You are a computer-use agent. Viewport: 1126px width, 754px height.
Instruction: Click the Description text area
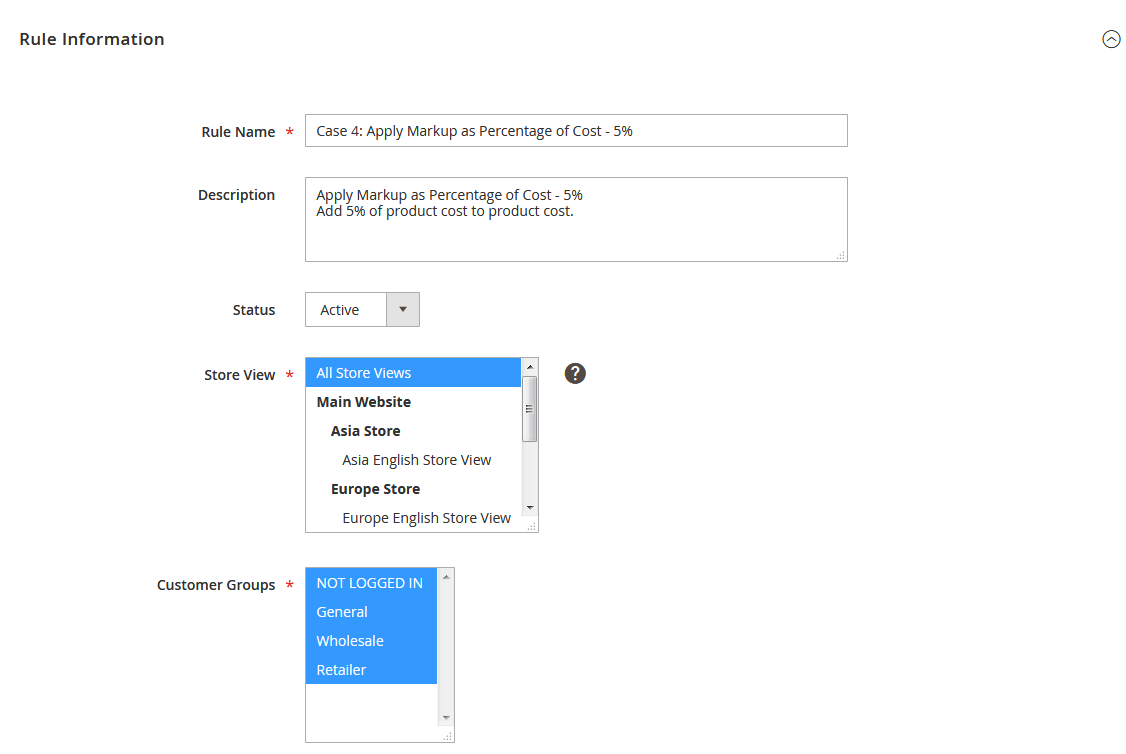(x=576, y=220)
